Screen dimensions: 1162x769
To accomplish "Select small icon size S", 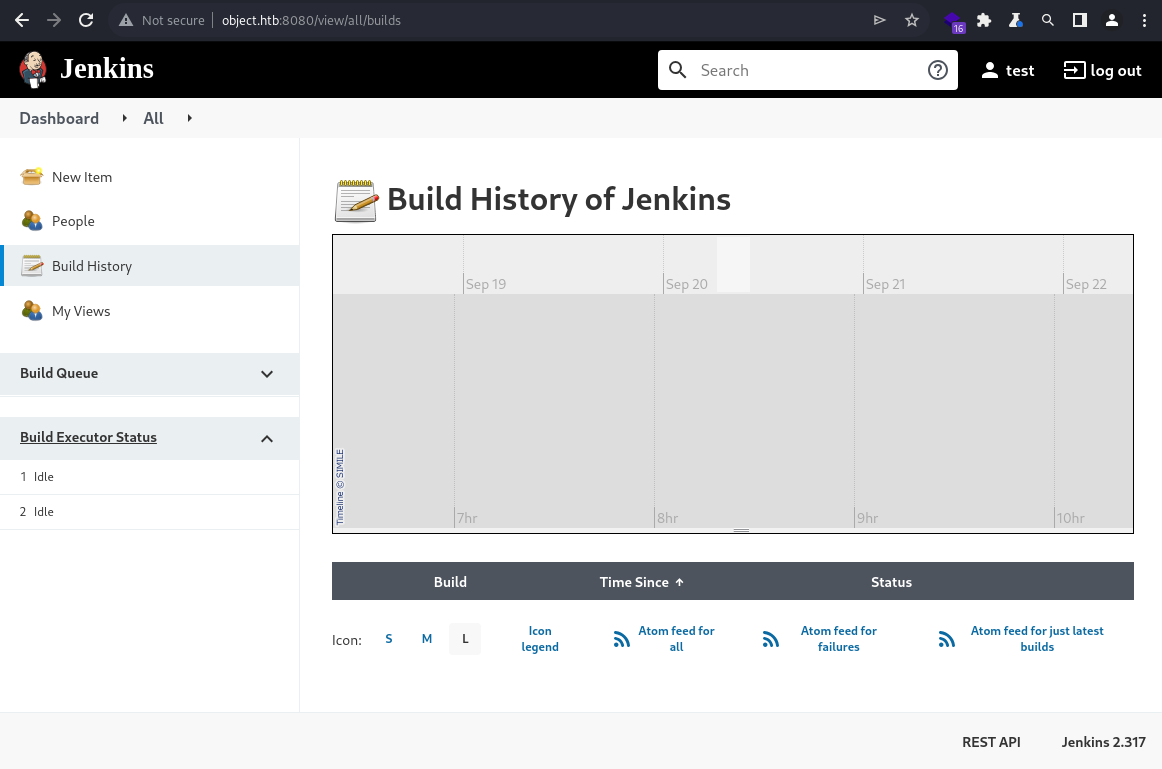I will tap(388, 639).
